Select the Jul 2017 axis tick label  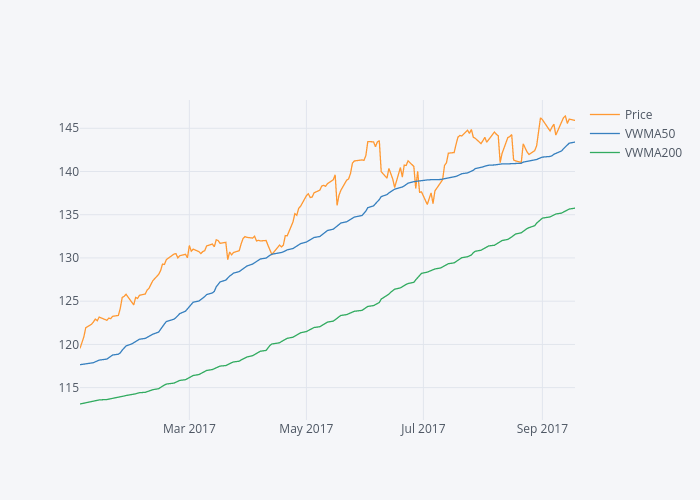coord(423,429)
